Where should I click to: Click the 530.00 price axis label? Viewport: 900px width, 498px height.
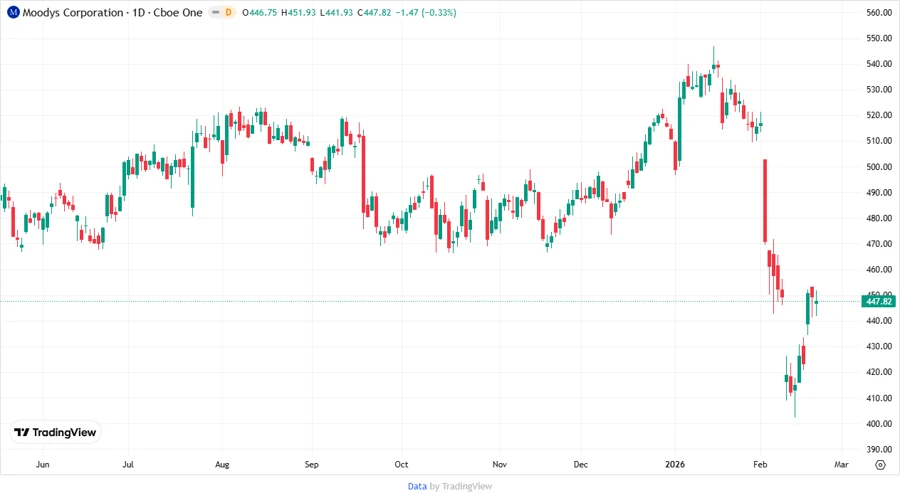(x=879, y=90)
